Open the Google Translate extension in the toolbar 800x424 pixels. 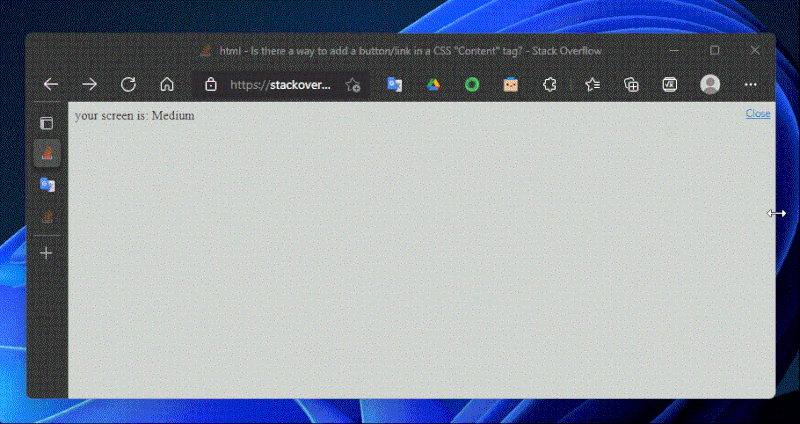tap(394, 85)
